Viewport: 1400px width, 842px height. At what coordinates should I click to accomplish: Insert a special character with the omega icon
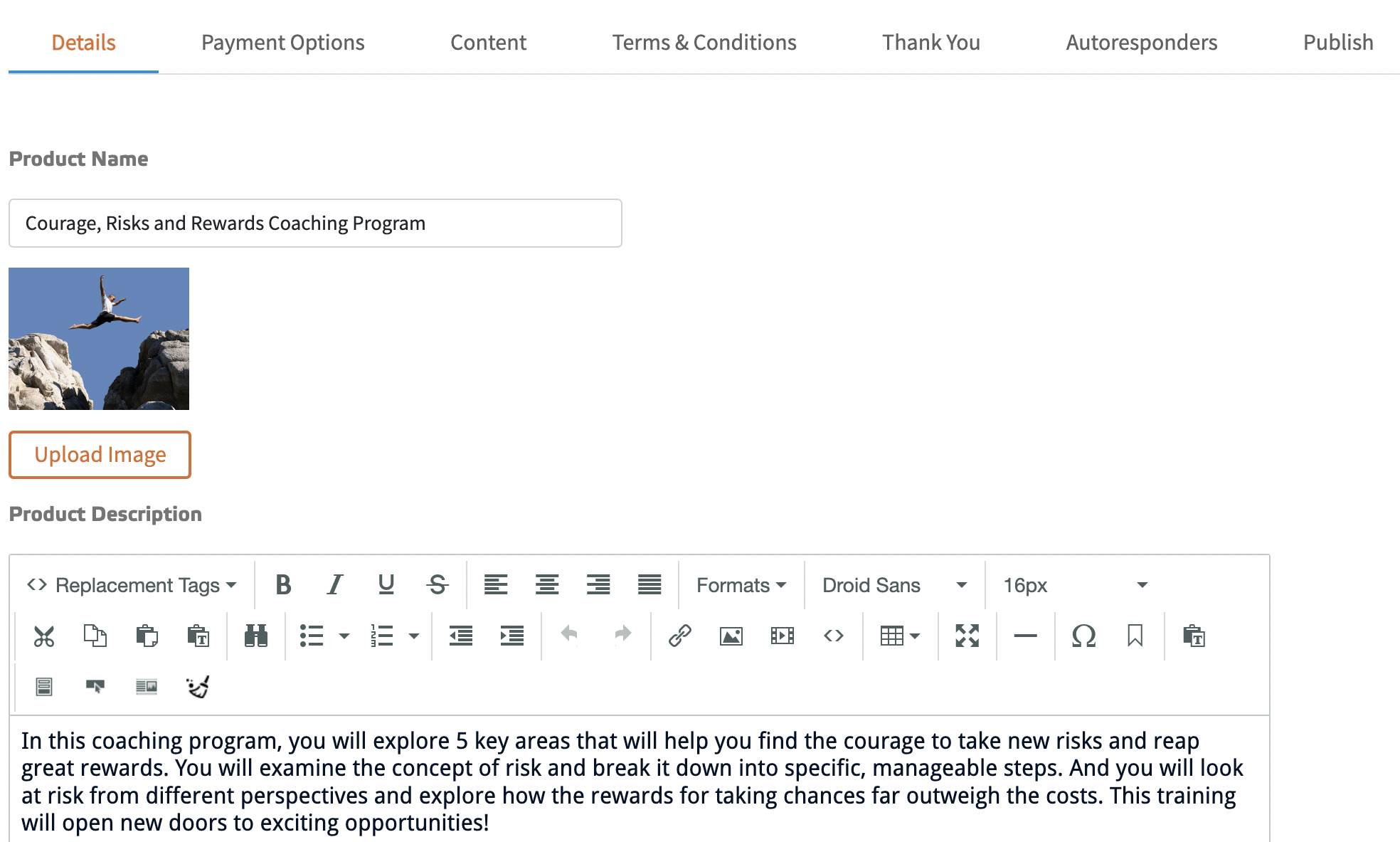click(x=1083, y=636)
